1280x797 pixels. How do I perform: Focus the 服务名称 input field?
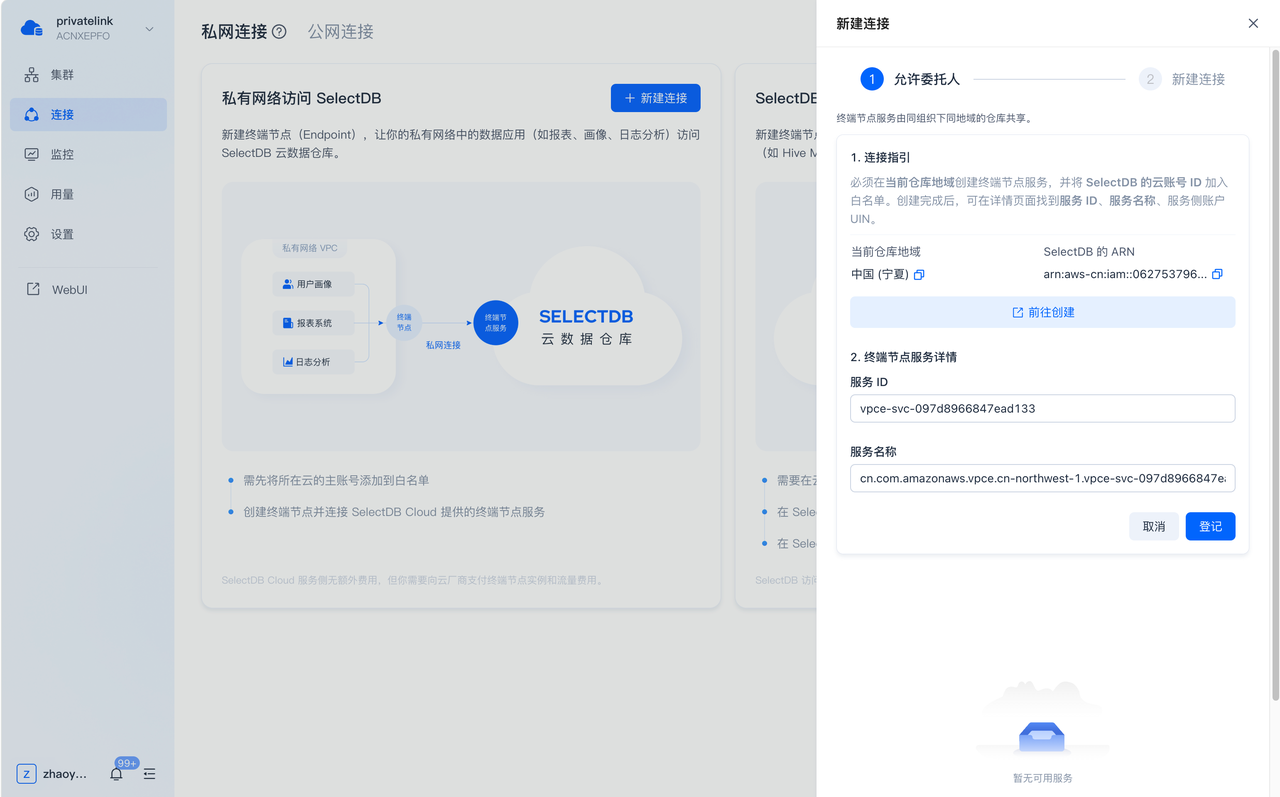point(1043,478)
